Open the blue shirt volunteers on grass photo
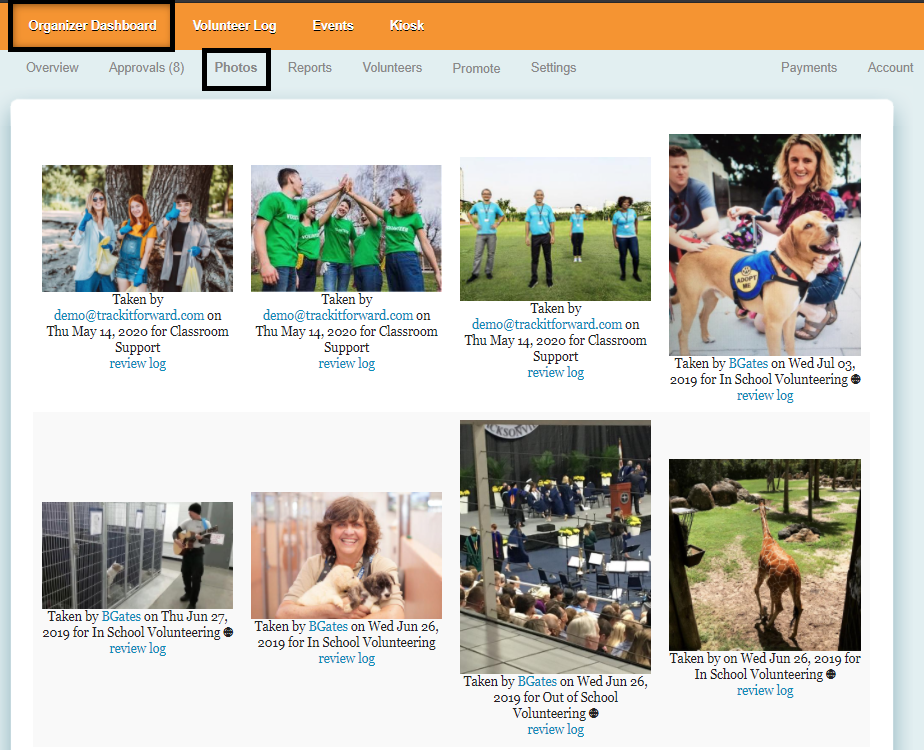Viewport: 924px width, 750px height. (555, 229)
